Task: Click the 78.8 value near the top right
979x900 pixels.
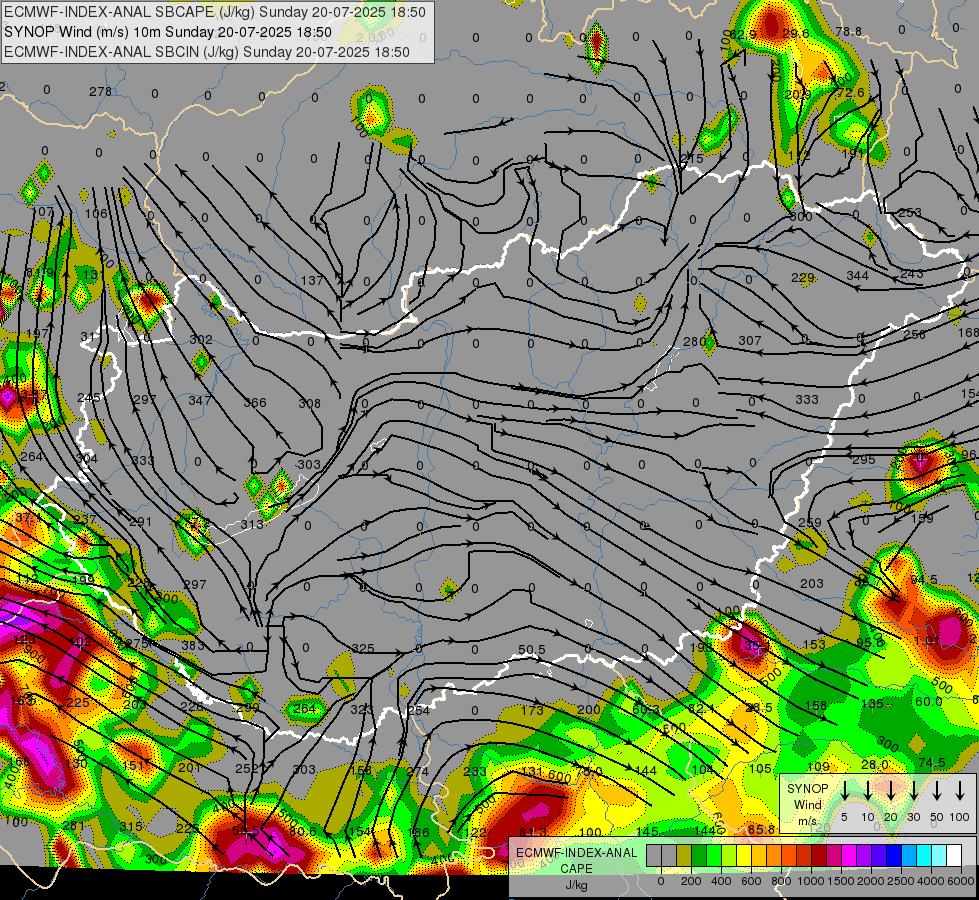Action: (849, 31)
